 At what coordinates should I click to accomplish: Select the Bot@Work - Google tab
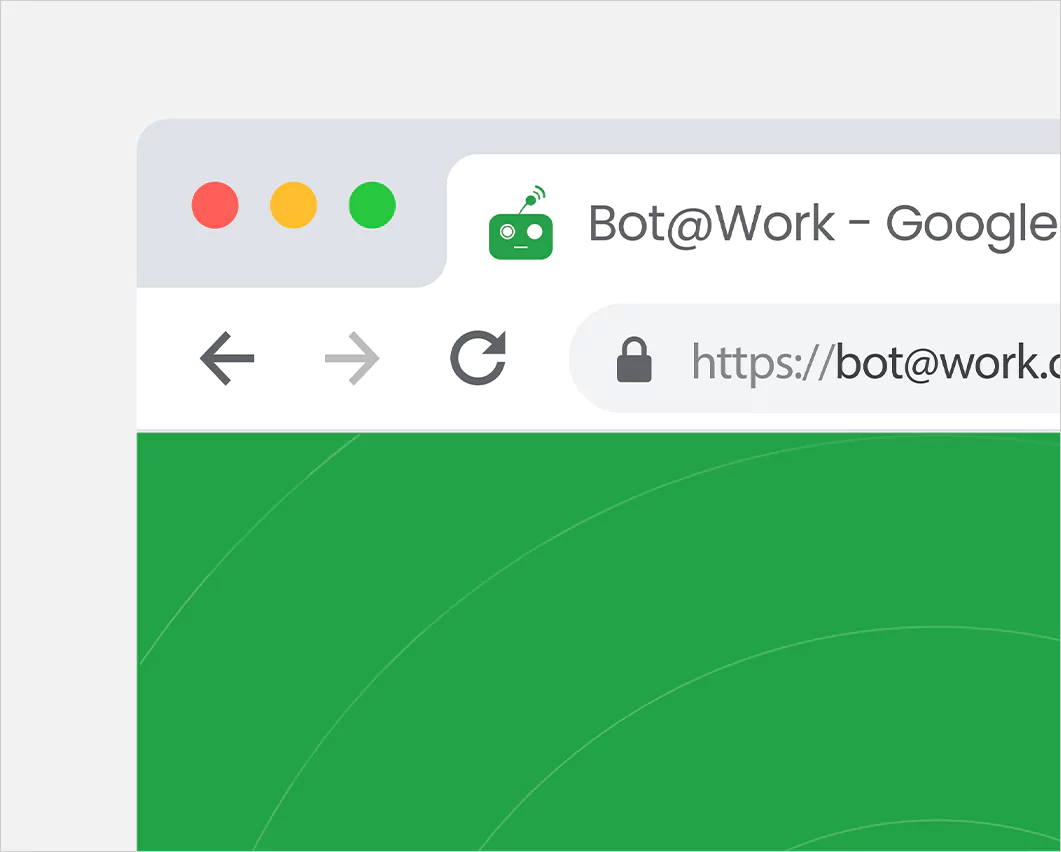[x=753, y=221]
